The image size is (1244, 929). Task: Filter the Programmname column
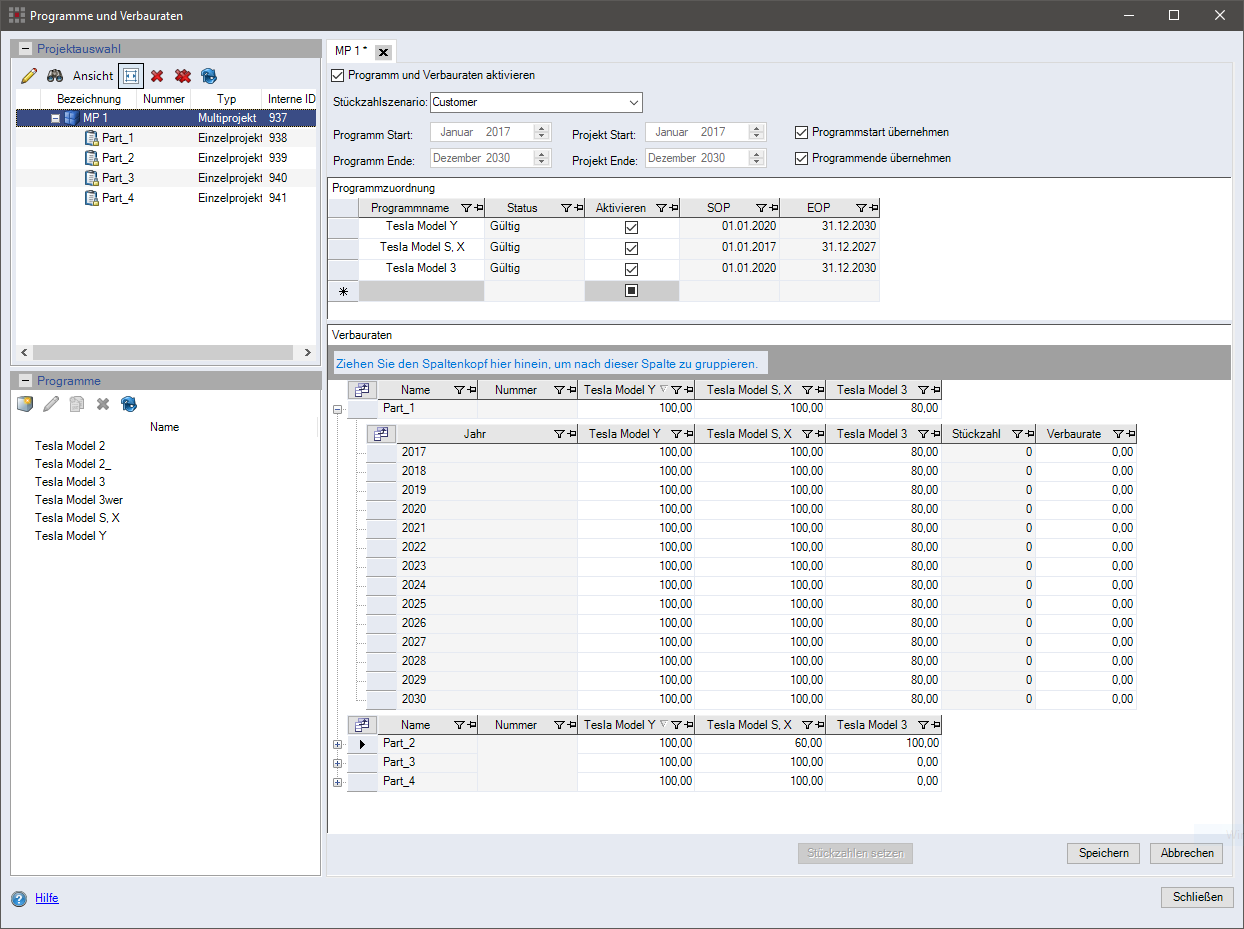click(466, 208)
